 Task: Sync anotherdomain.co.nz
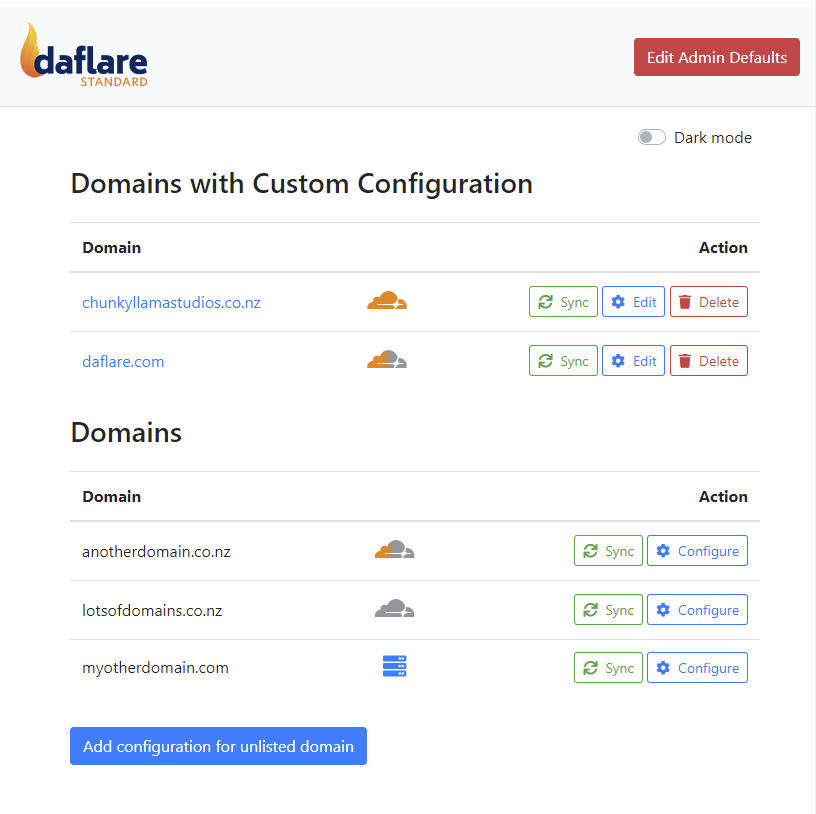pos(608,551)
